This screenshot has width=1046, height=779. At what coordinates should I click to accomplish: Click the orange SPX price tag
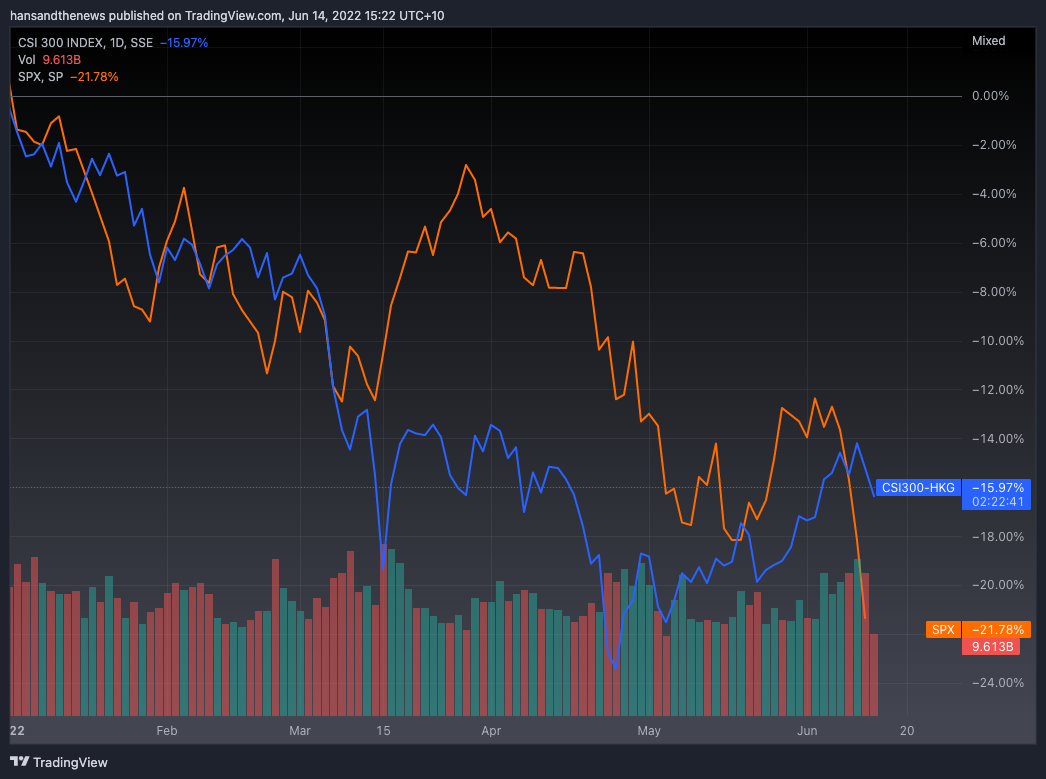click(x=943, y=630)
